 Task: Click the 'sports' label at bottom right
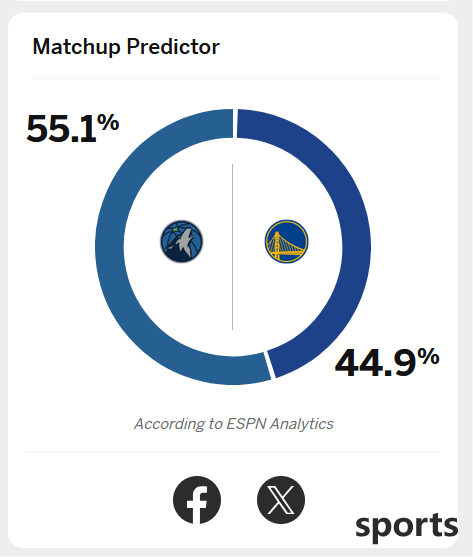tap(407, 527)
